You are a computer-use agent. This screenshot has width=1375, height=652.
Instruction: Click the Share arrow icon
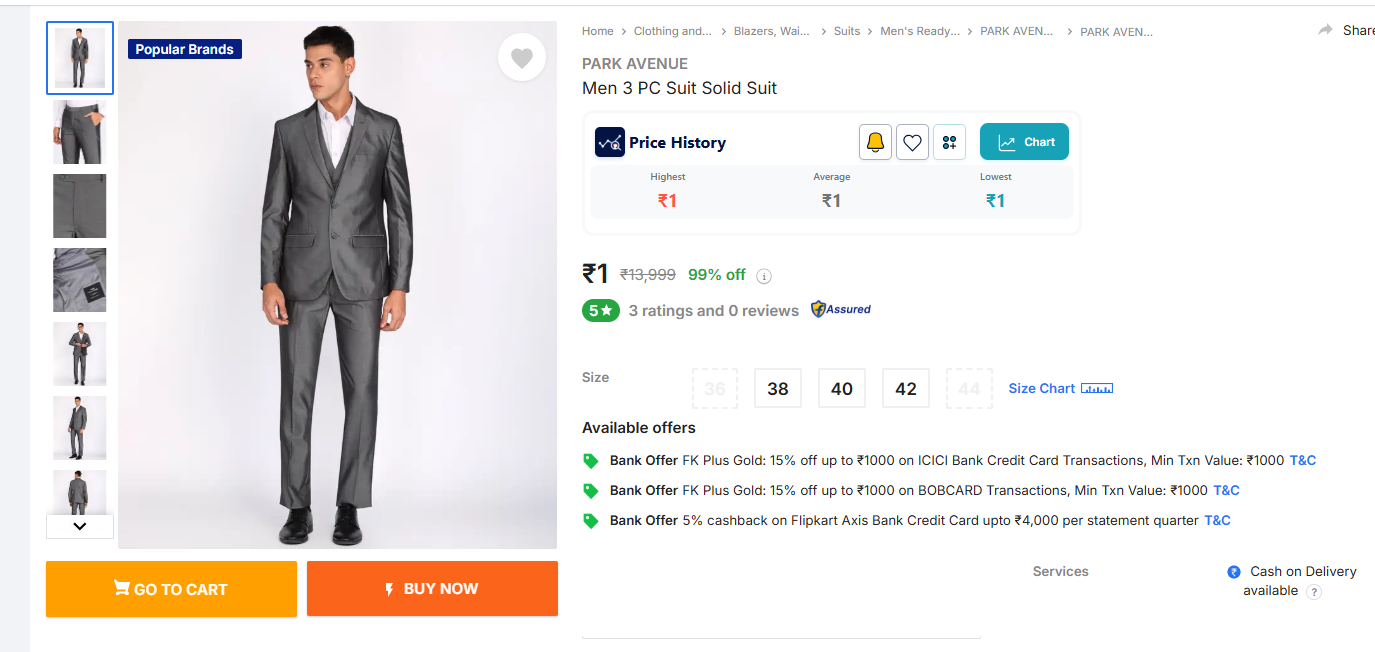(x=1326, y=30)
